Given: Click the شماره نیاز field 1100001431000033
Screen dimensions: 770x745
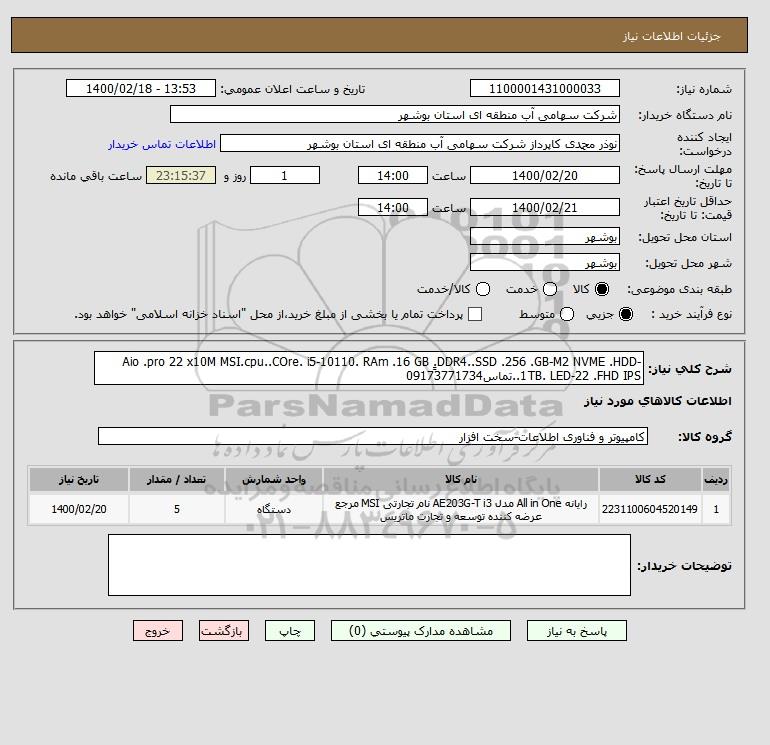Looking at the screenshot, I should point(545,88).
